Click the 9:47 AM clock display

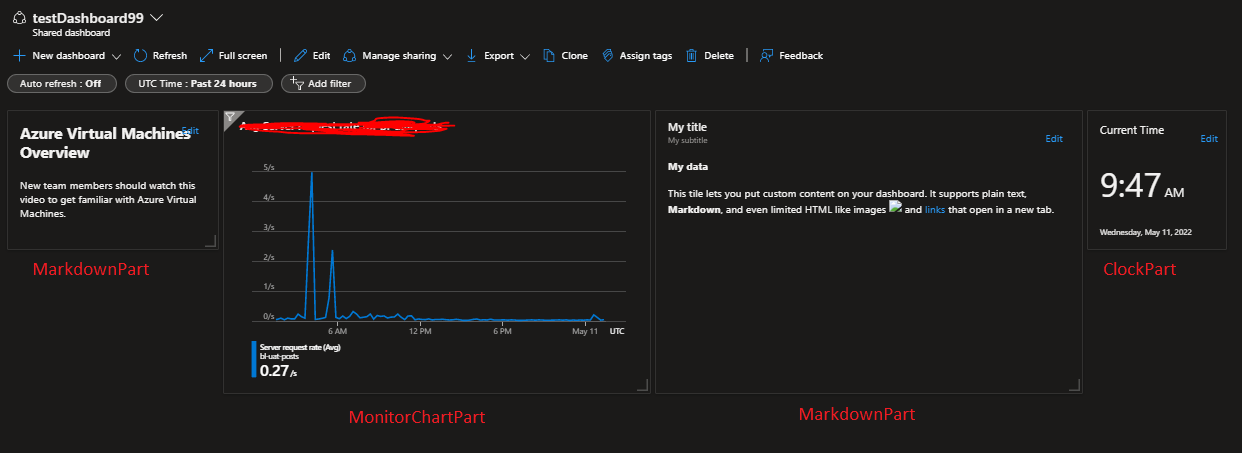(x=1142, y=186)
